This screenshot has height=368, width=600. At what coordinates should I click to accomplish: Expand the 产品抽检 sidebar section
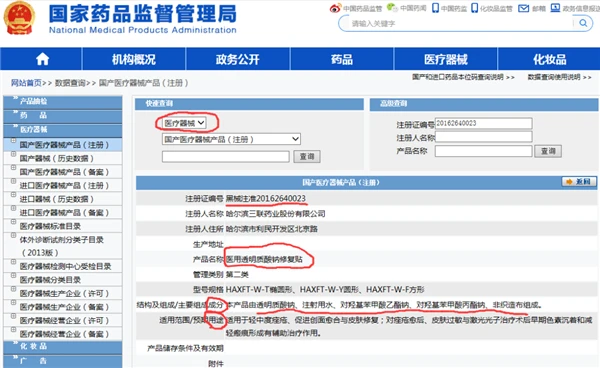tap(63, 101)
